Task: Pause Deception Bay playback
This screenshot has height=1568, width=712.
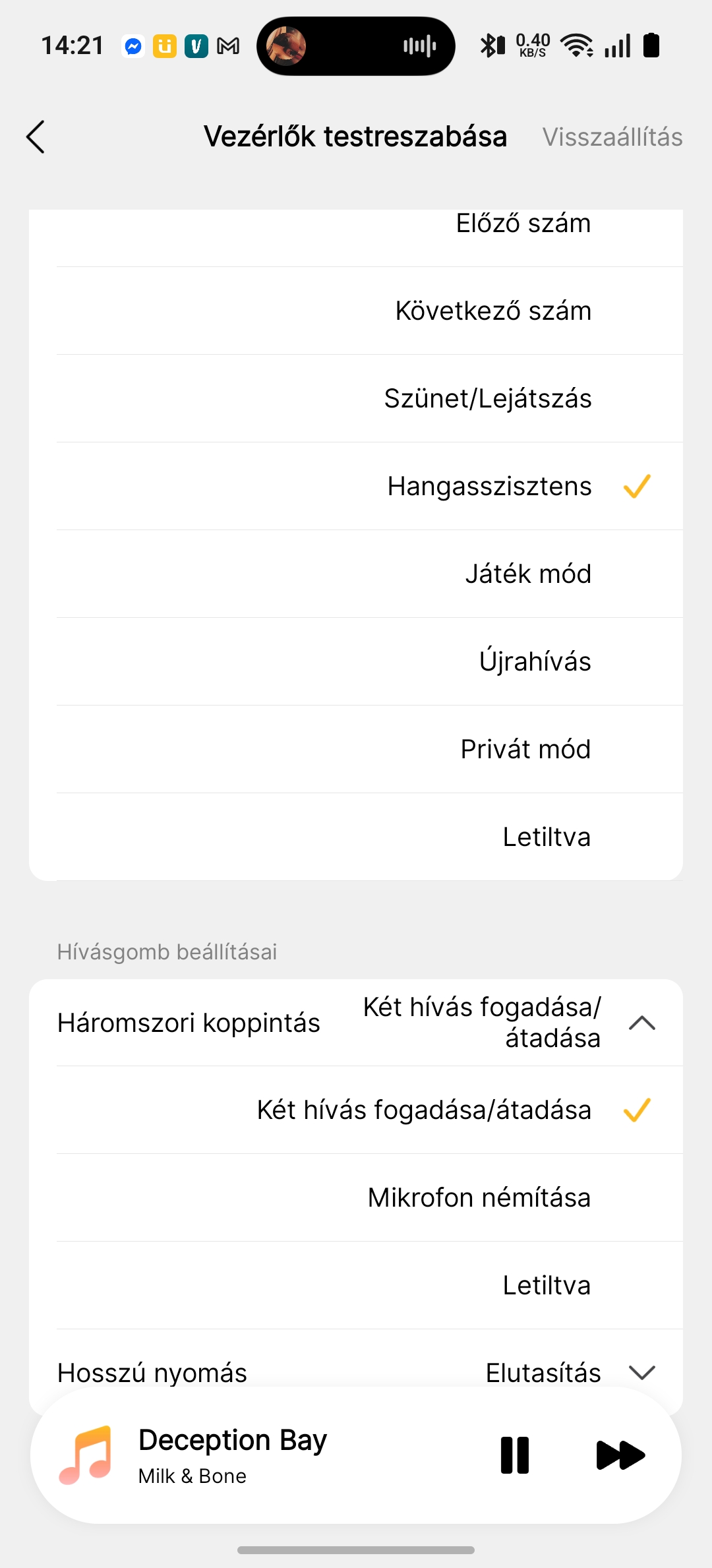Action: (x=515, y=1455)
